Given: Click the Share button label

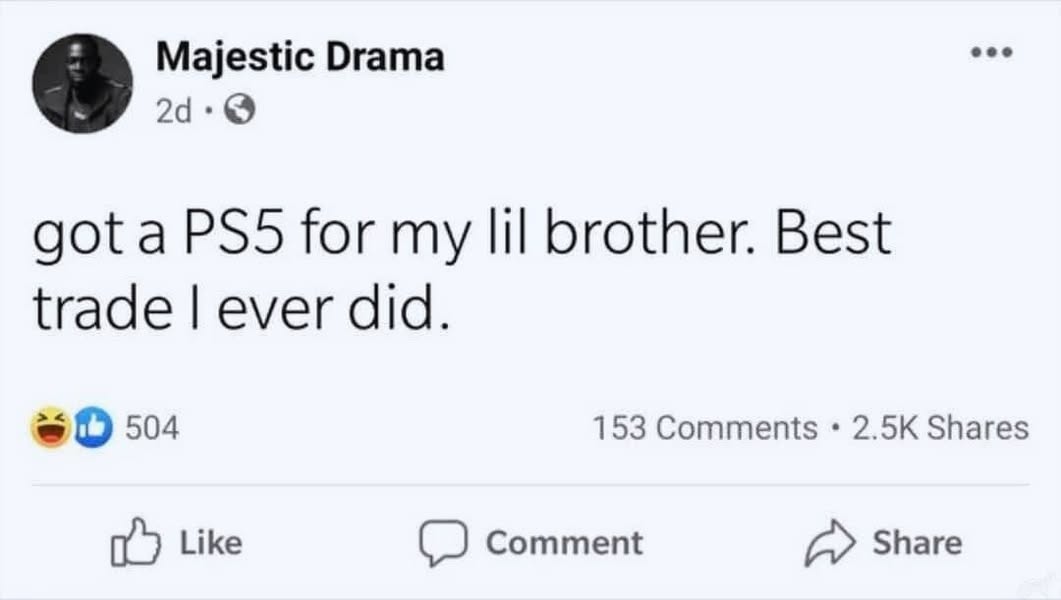Looking at the screenshot, I should (918, 543).
